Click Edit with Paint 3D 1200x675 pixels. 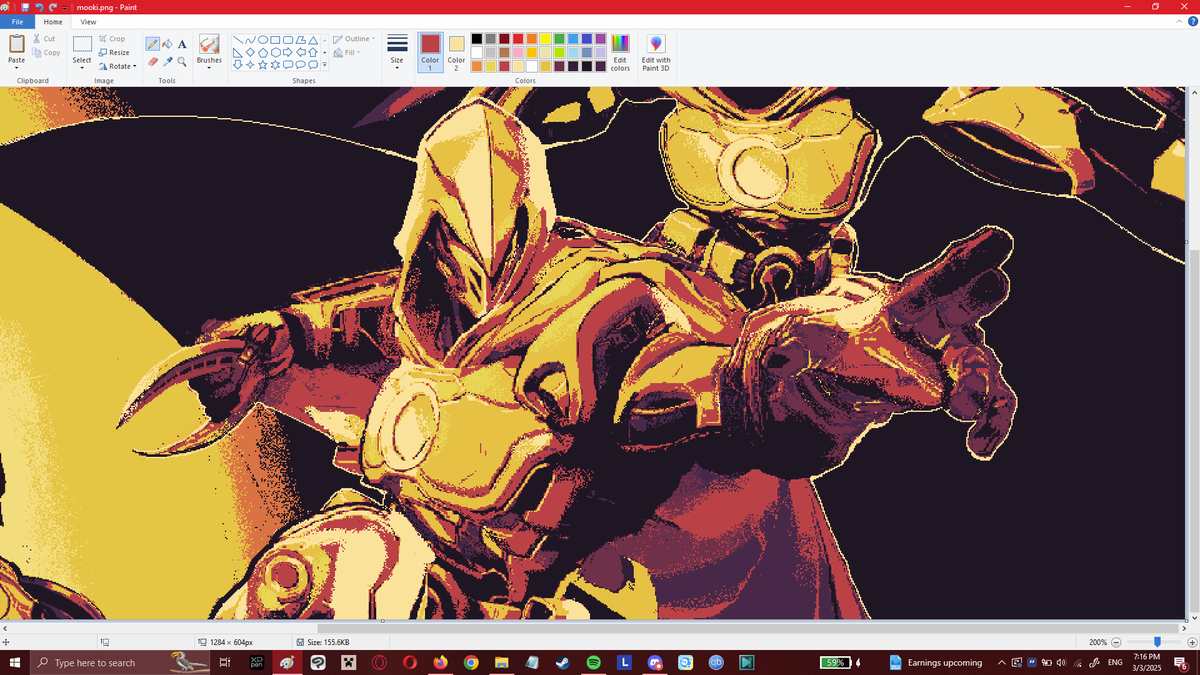656,52
